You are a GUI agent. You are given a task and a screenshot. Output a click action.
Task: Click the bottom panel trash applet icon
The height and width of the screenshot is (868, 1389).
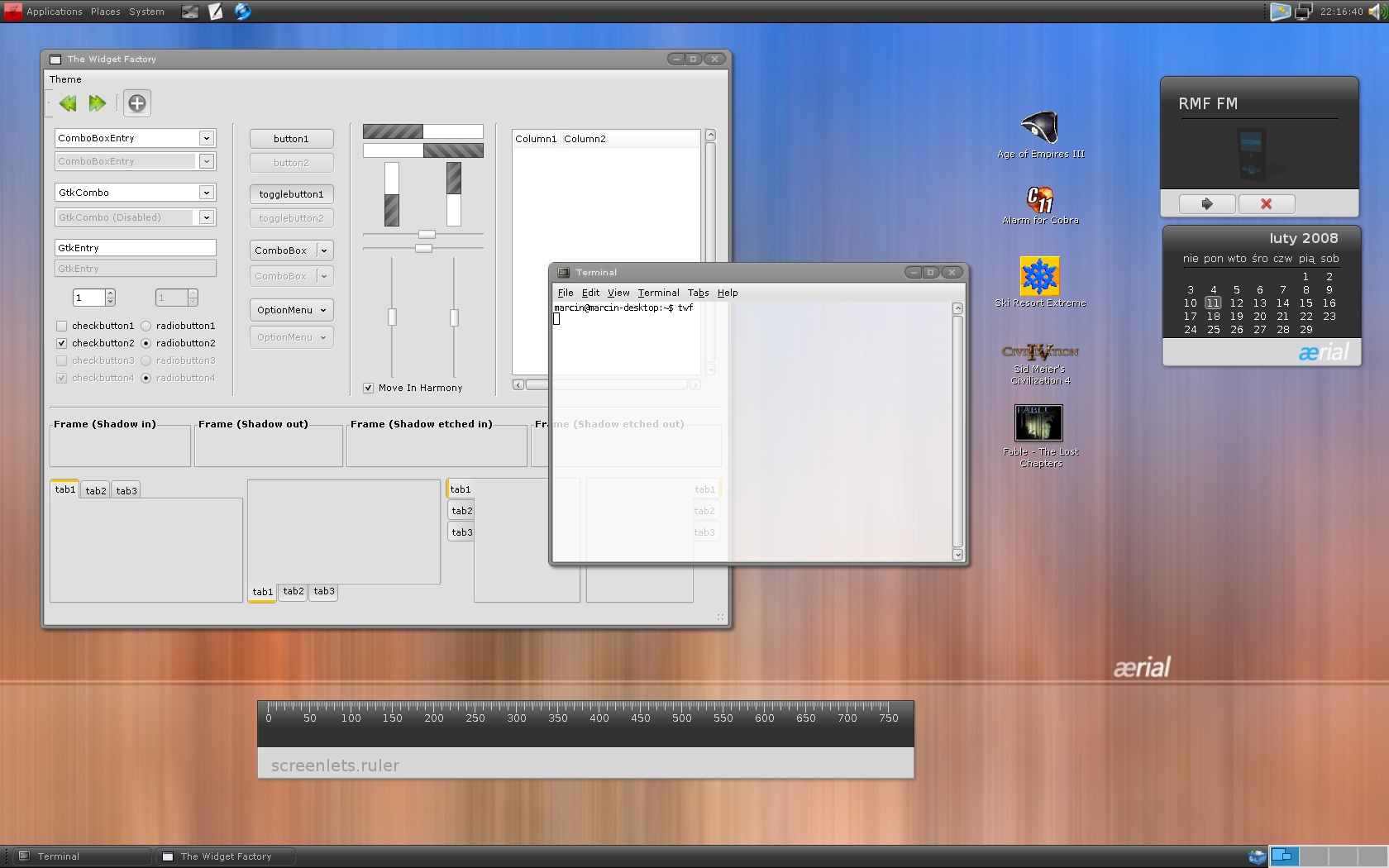(x=1257, y=856)
